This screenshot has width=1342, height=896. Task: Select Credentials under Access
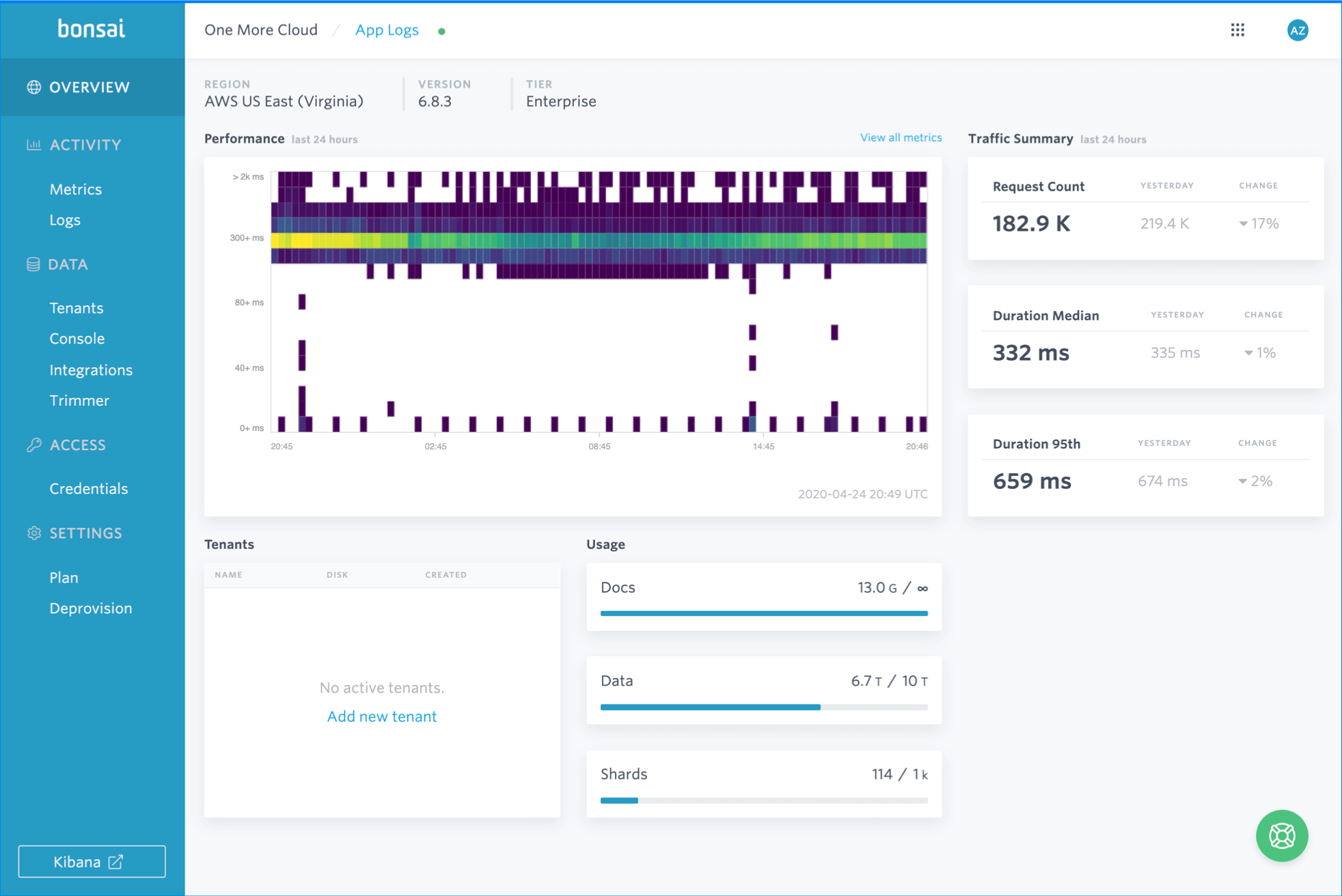(88, 489)
